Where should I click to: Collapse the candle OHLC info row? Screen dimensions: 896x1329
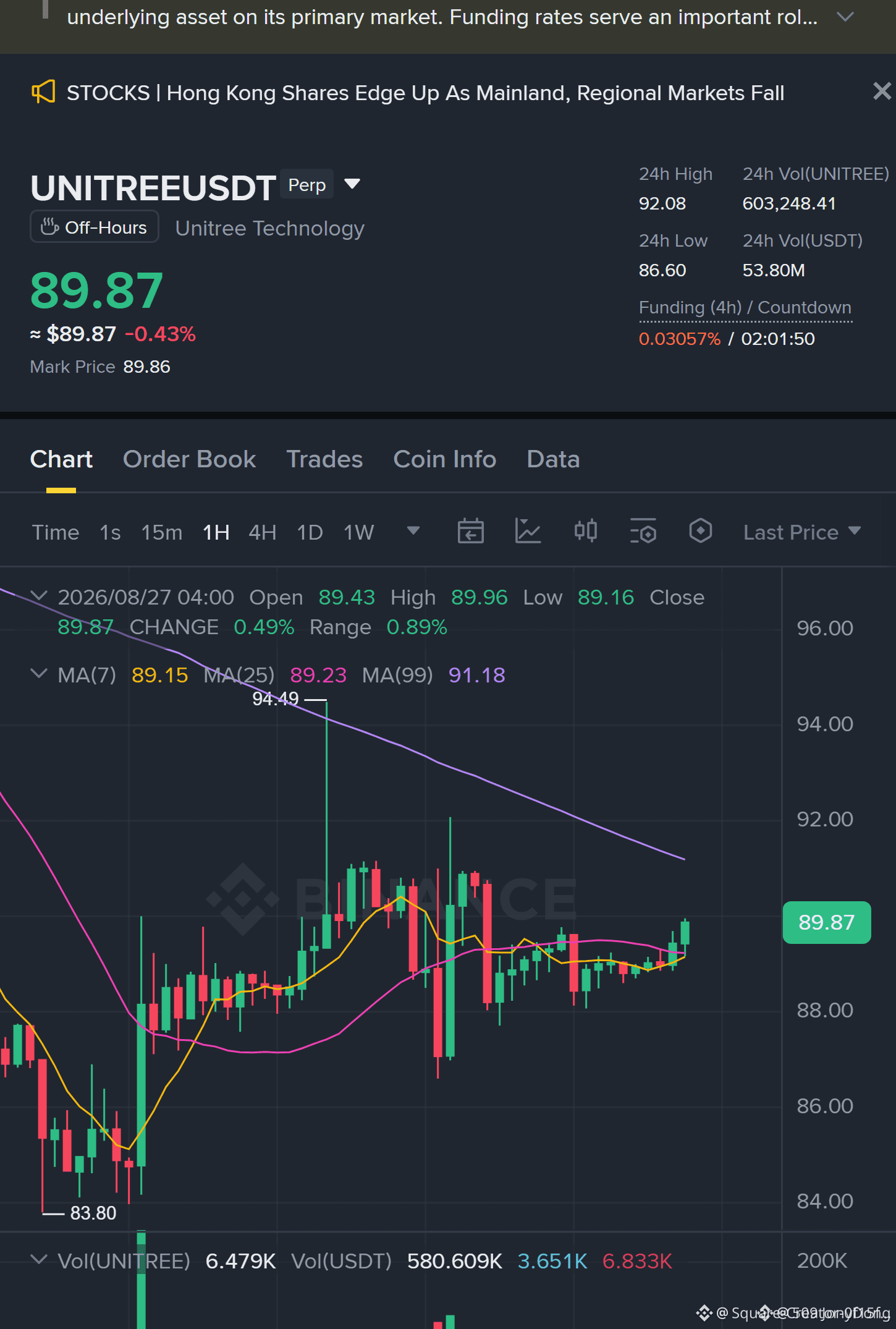pos(39,596)
